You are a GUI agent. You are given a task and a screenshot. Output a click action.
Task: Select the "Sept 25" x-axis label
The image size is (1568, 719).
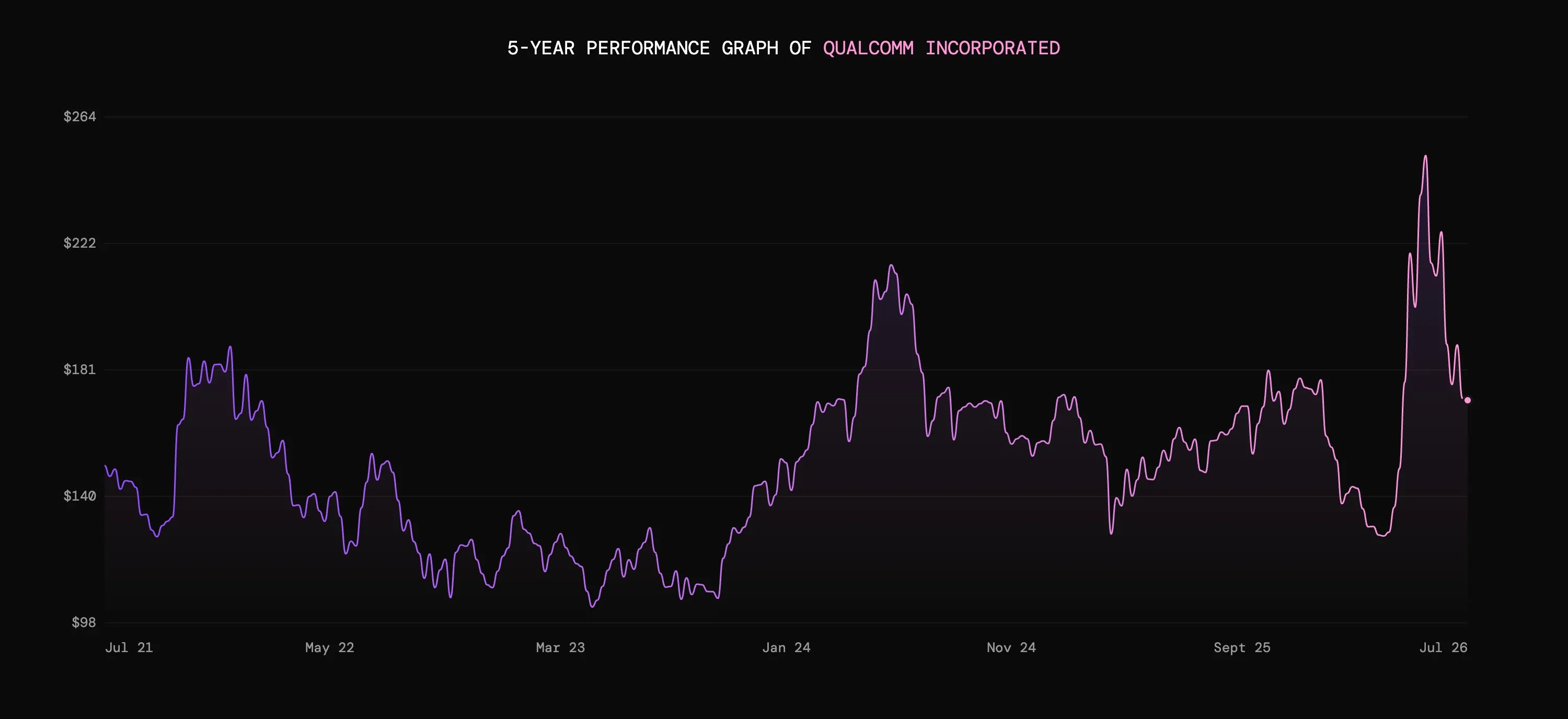(1242, 647)
